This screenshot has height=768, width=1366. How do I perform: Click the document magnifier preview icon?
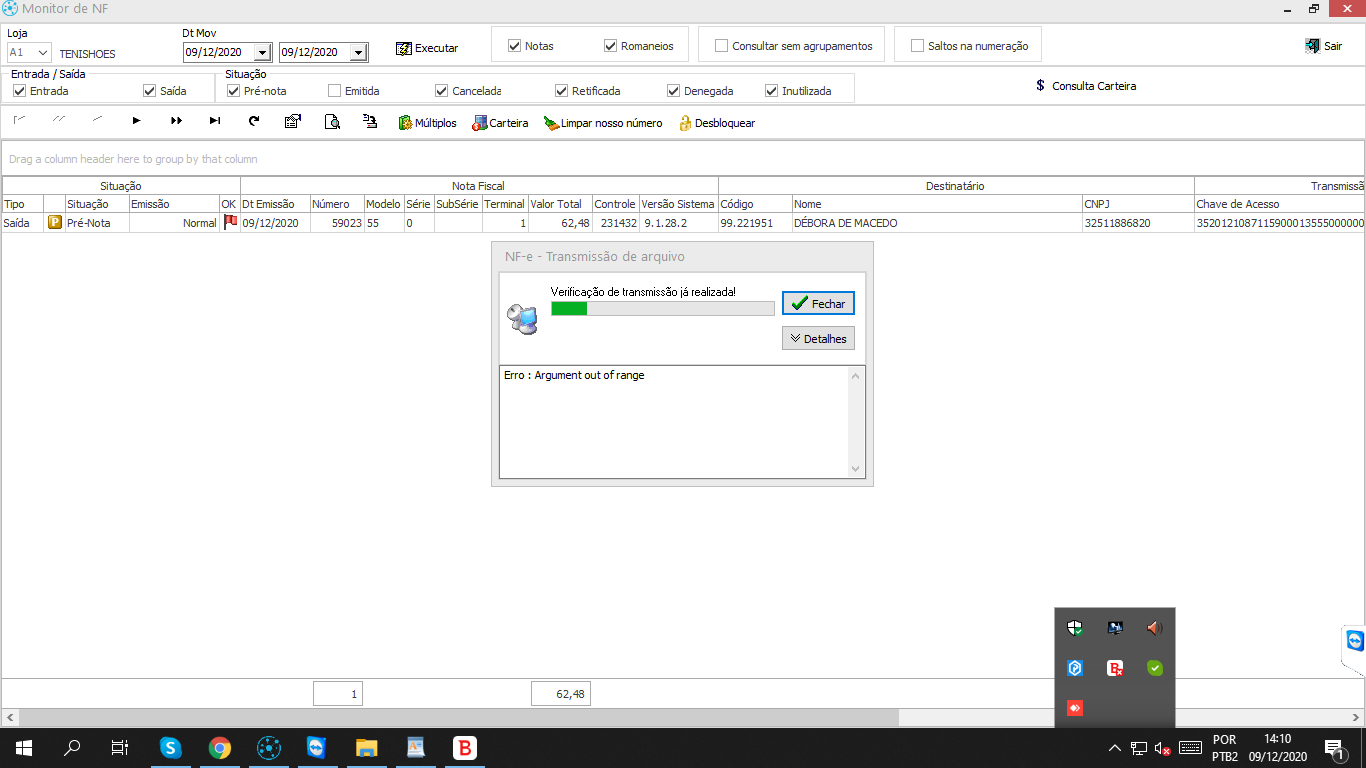click(x=332, y=121)
